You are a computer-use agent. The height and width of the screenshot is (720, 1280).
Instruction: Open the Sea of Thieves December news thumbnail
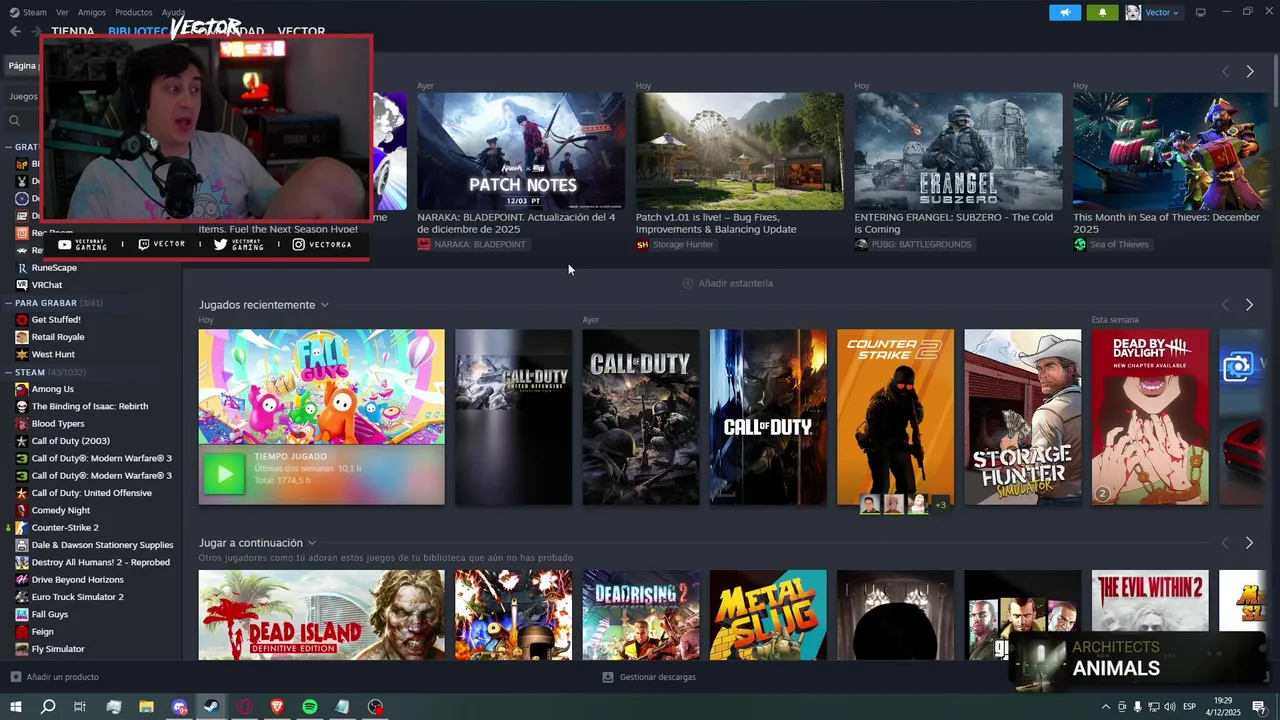coord(1171,152)
